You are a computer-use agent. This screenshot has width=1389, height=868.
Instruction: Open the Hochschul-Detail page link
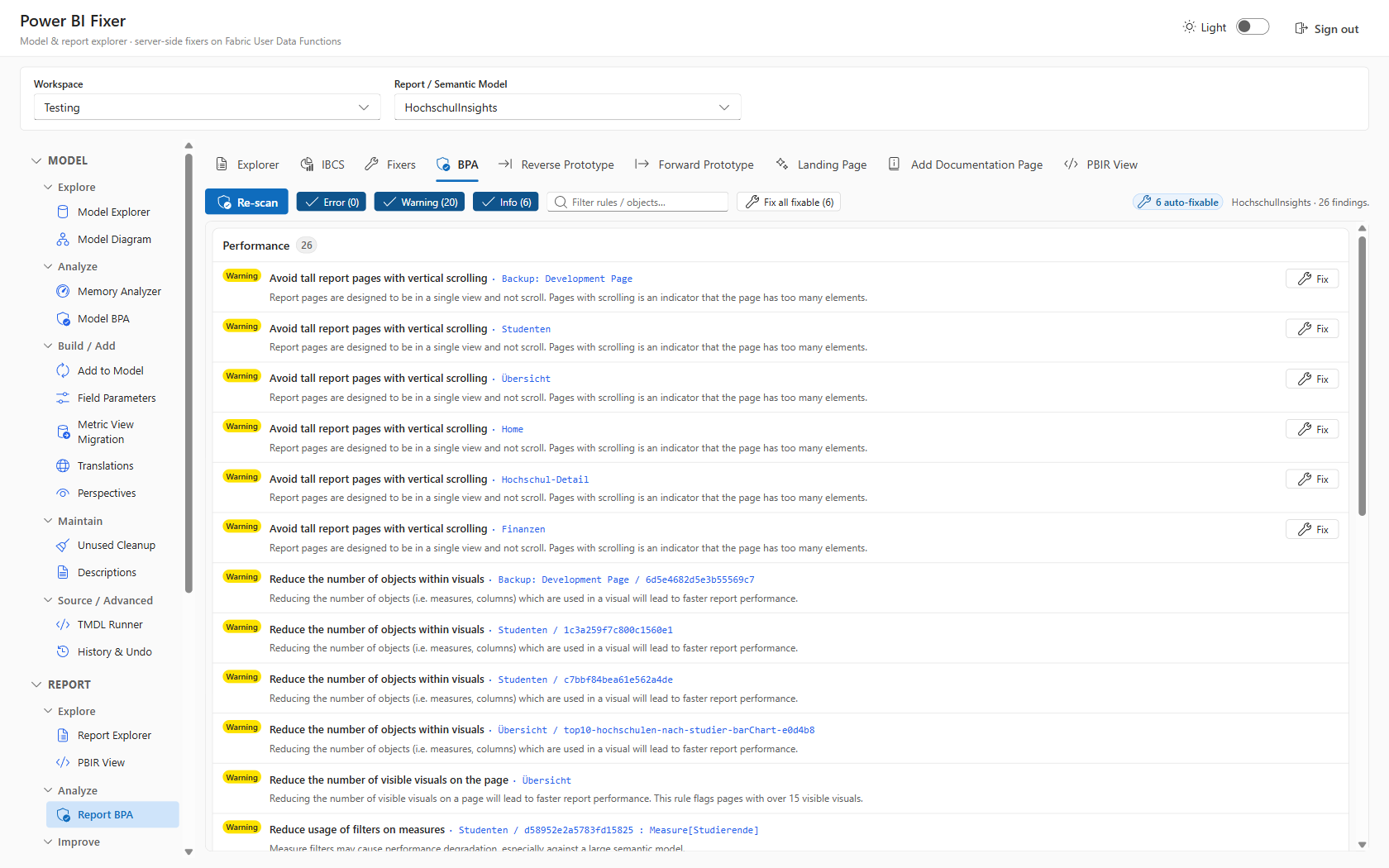[x=545, y=479]
